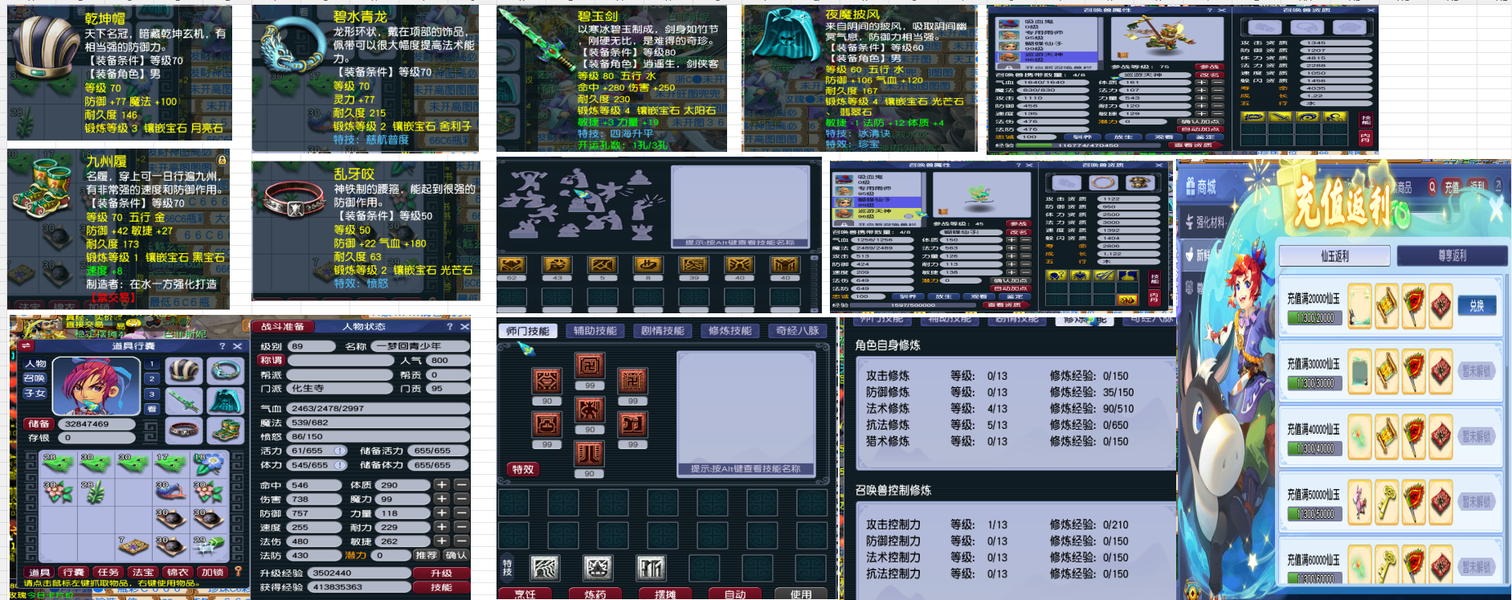Click the character portrait in inventory window

click(x=95, y=385)
